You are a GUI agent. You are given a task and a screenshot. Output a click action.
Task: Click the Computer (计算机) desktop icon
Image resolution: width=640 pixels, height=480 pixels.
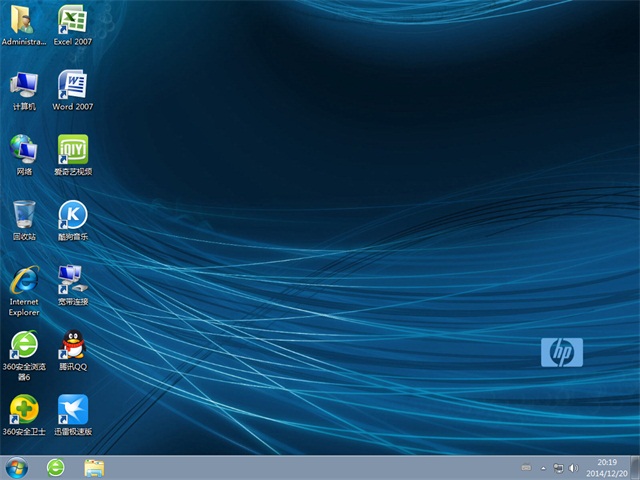tap(24, 84)
